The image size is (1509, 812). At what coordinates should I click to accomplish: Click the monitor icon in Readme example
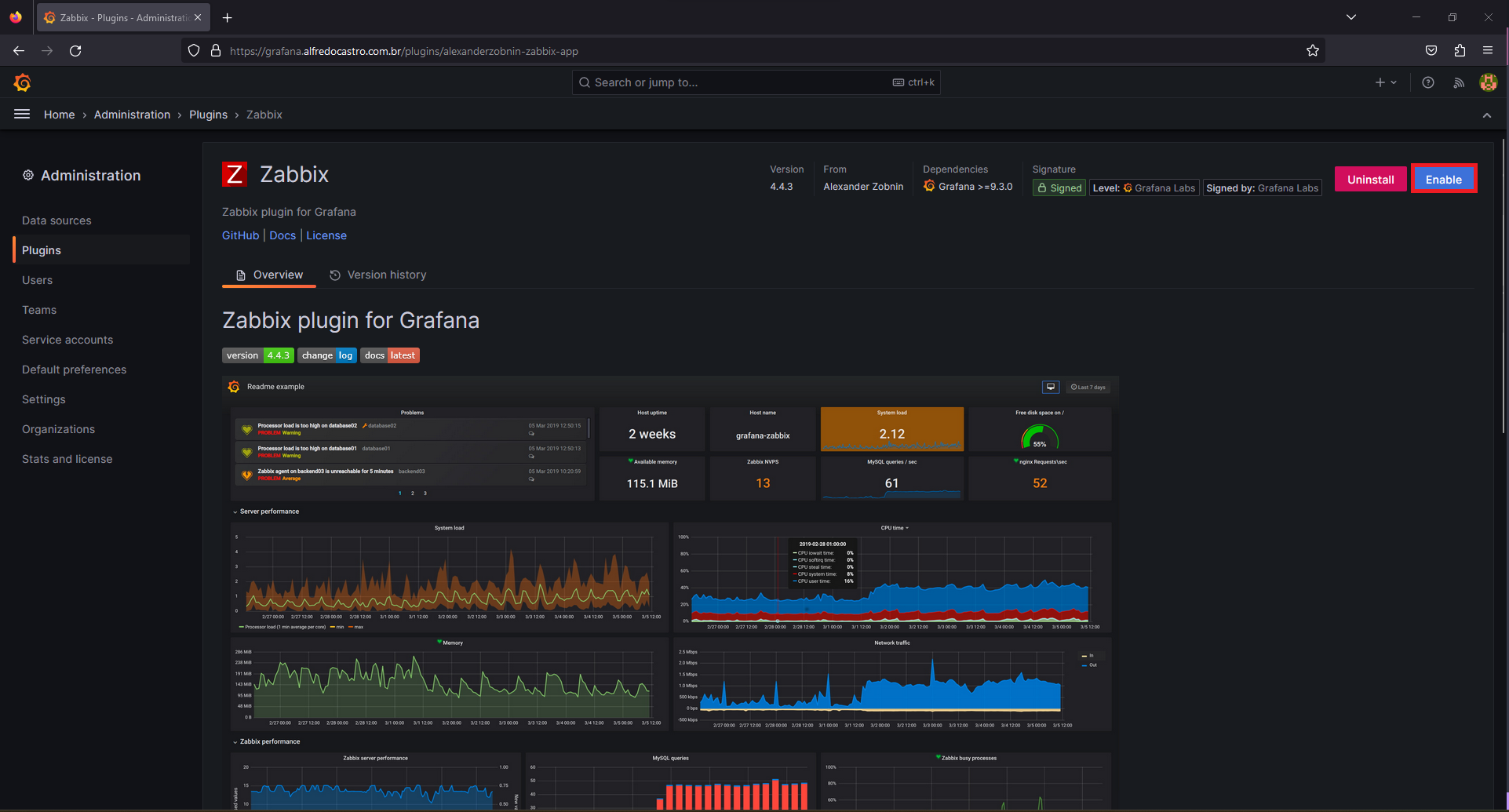1051,387
